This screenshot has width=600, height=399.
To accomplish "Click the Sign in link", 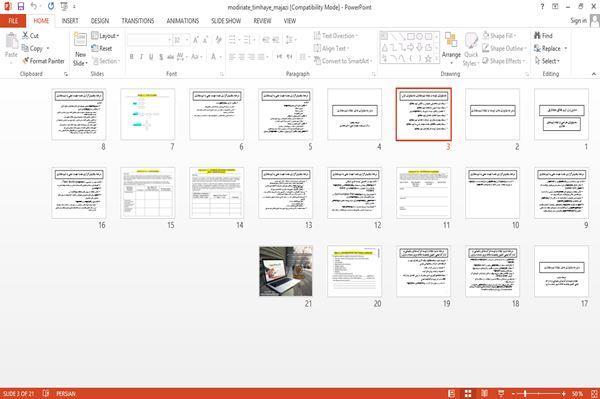I will click(578, 21).
